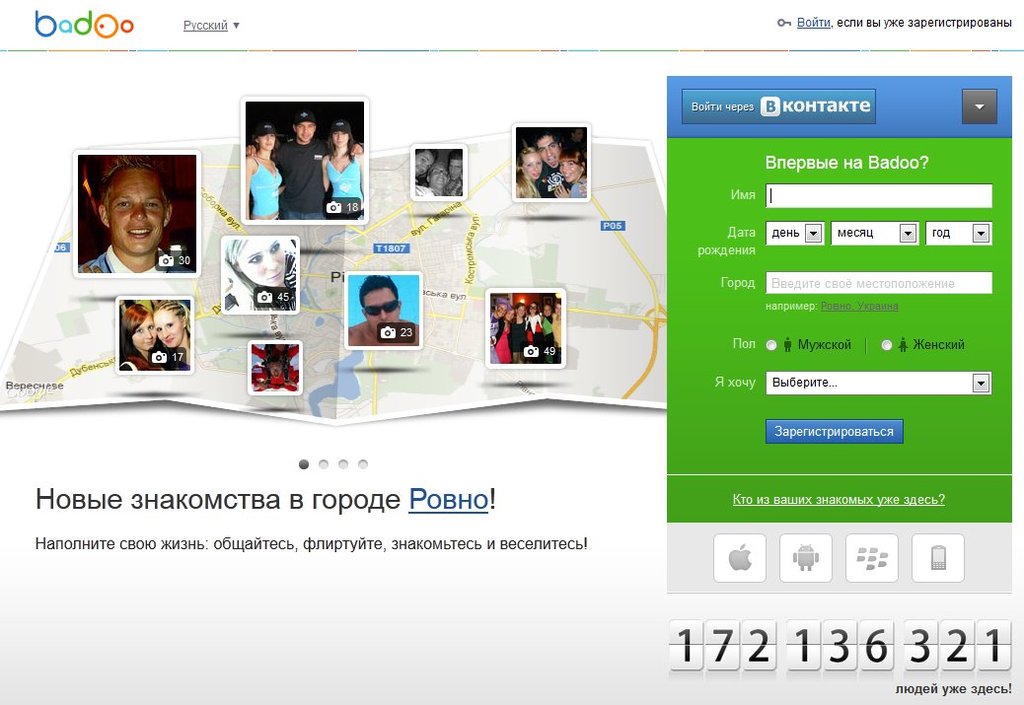The image size is (1024, 705).
Task: Select the Женский gender radio button
Action: (886, 345)
